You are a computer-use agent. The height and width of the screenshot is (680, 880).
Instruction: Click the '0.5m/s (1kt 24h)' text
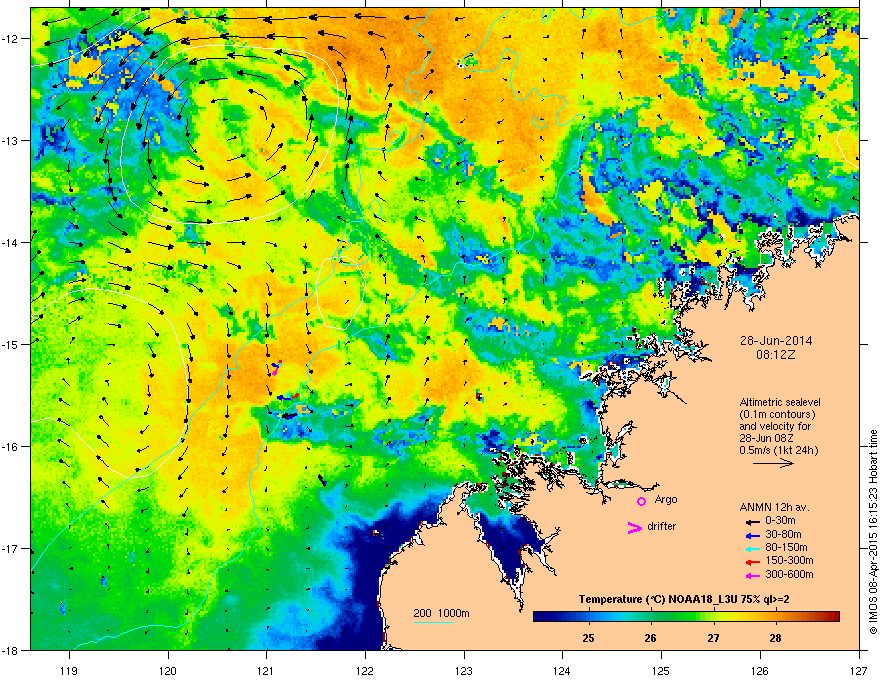point(778,450)
